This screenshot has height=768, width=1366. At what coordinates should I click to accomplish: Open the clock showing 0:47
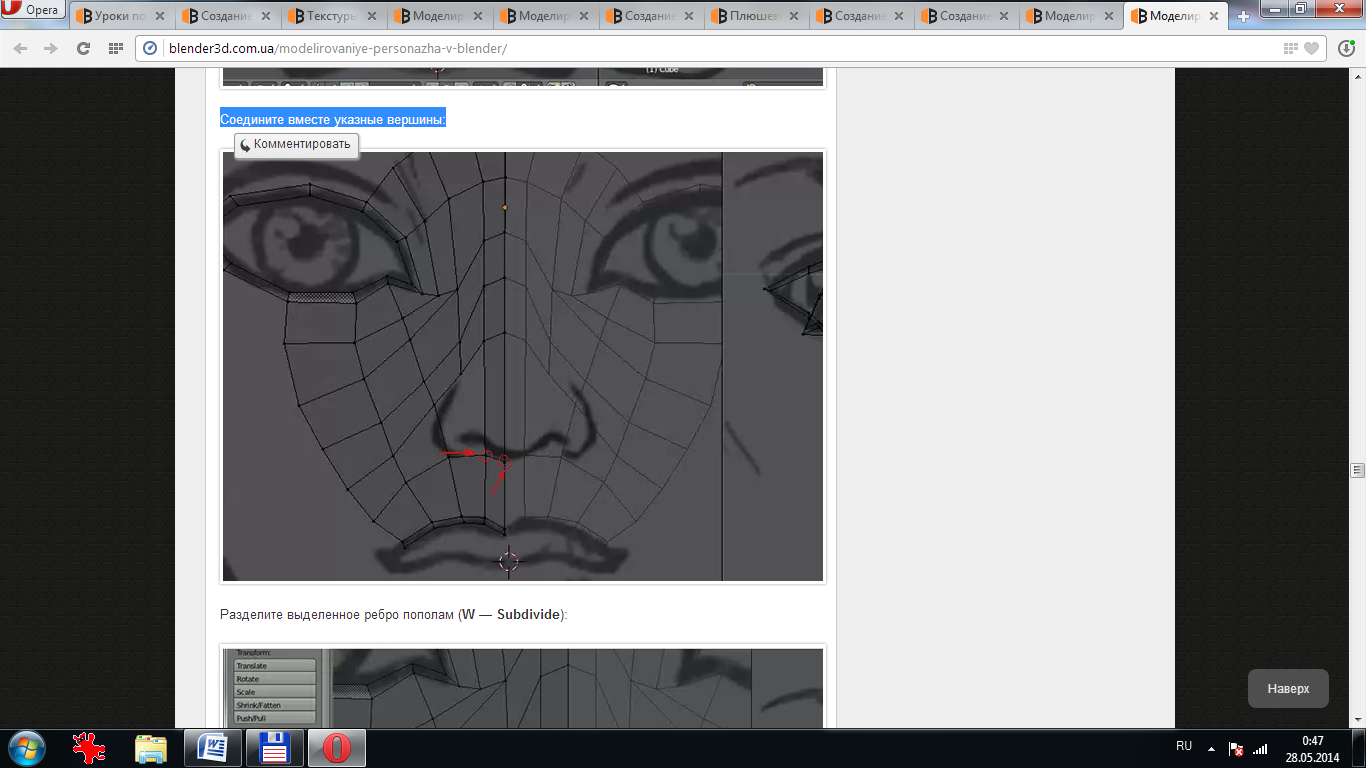click(1312, 749)
